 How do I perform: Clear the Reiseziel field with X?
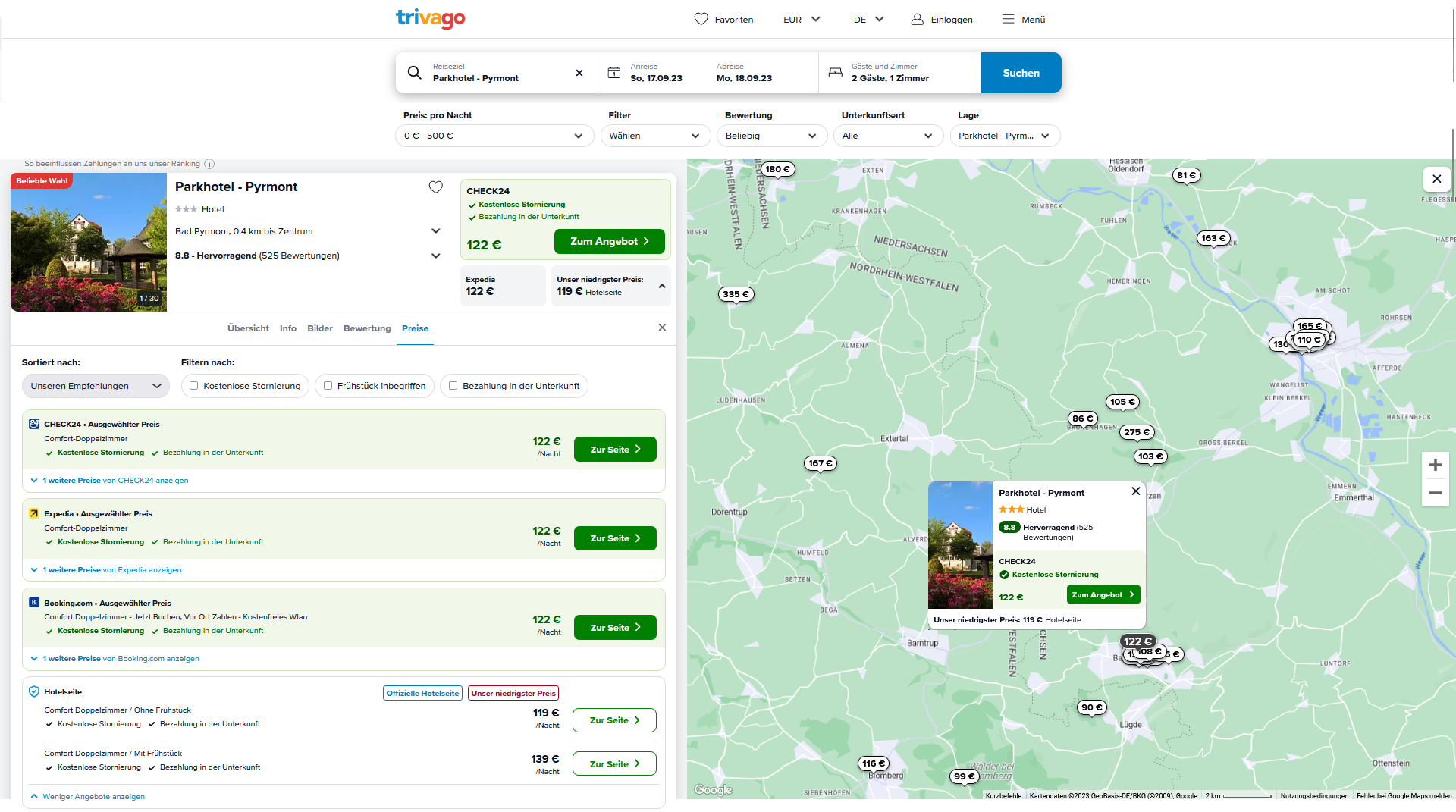pos(579,73)
